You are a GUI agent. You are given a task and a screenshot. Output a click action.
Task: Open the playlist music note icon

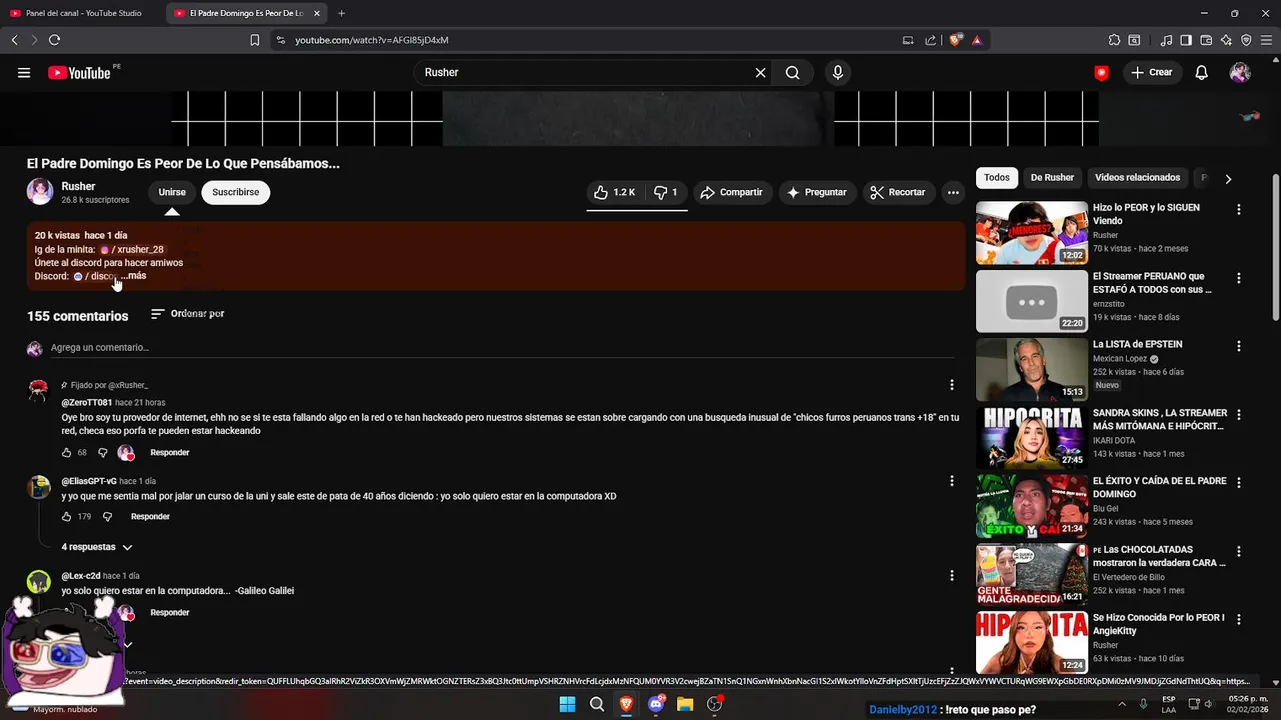[x=1166, y=40]
